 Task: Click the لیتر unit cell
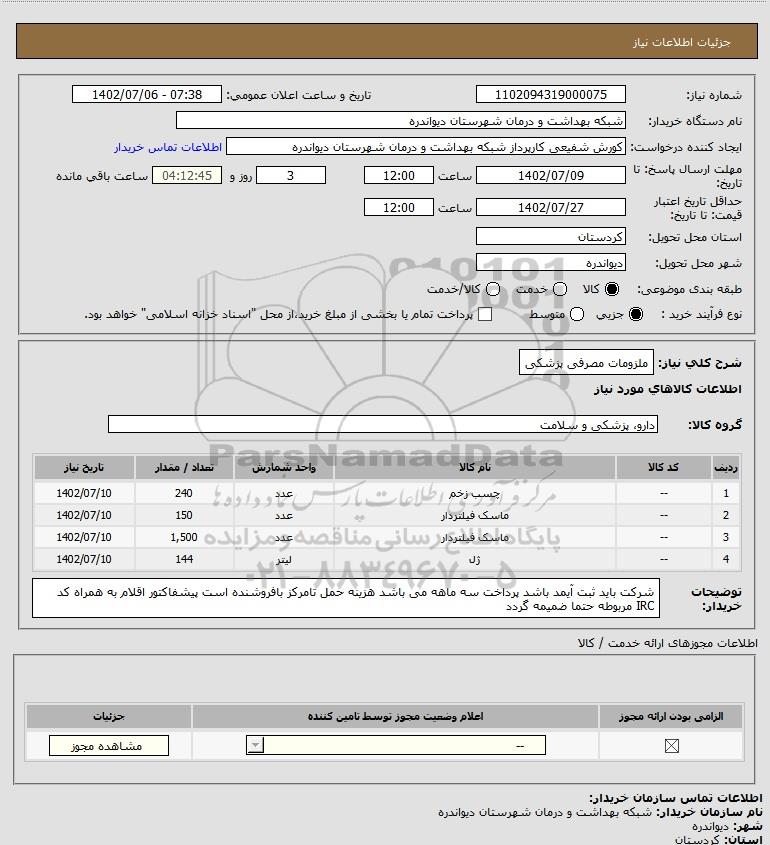pos(284,559)
